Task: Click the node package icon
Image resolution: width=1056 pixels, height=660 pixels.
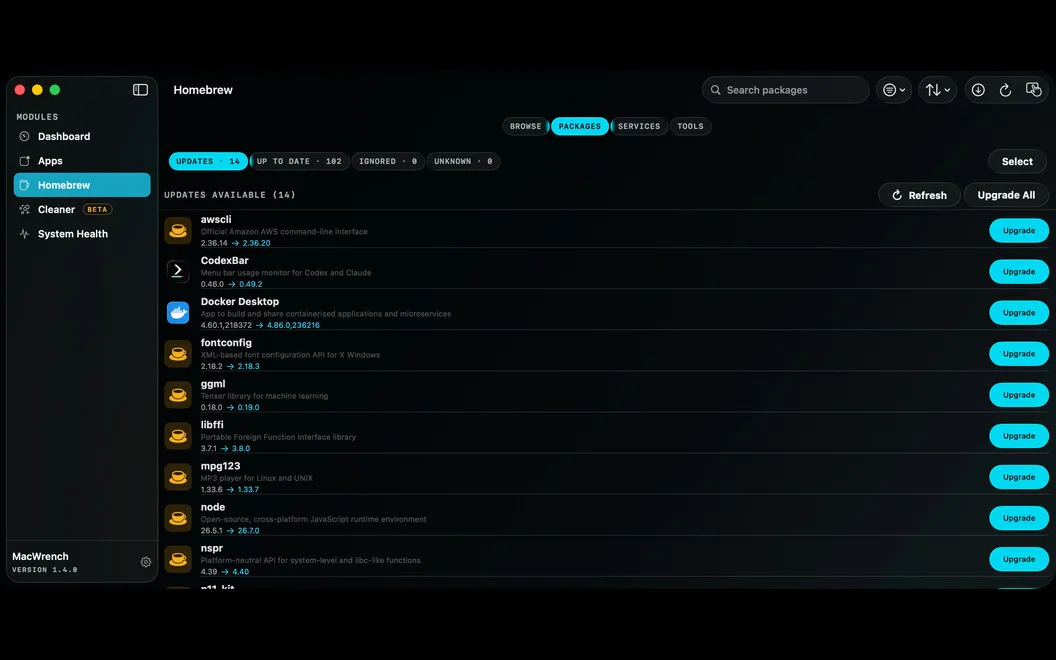Action: coord(178,518)
